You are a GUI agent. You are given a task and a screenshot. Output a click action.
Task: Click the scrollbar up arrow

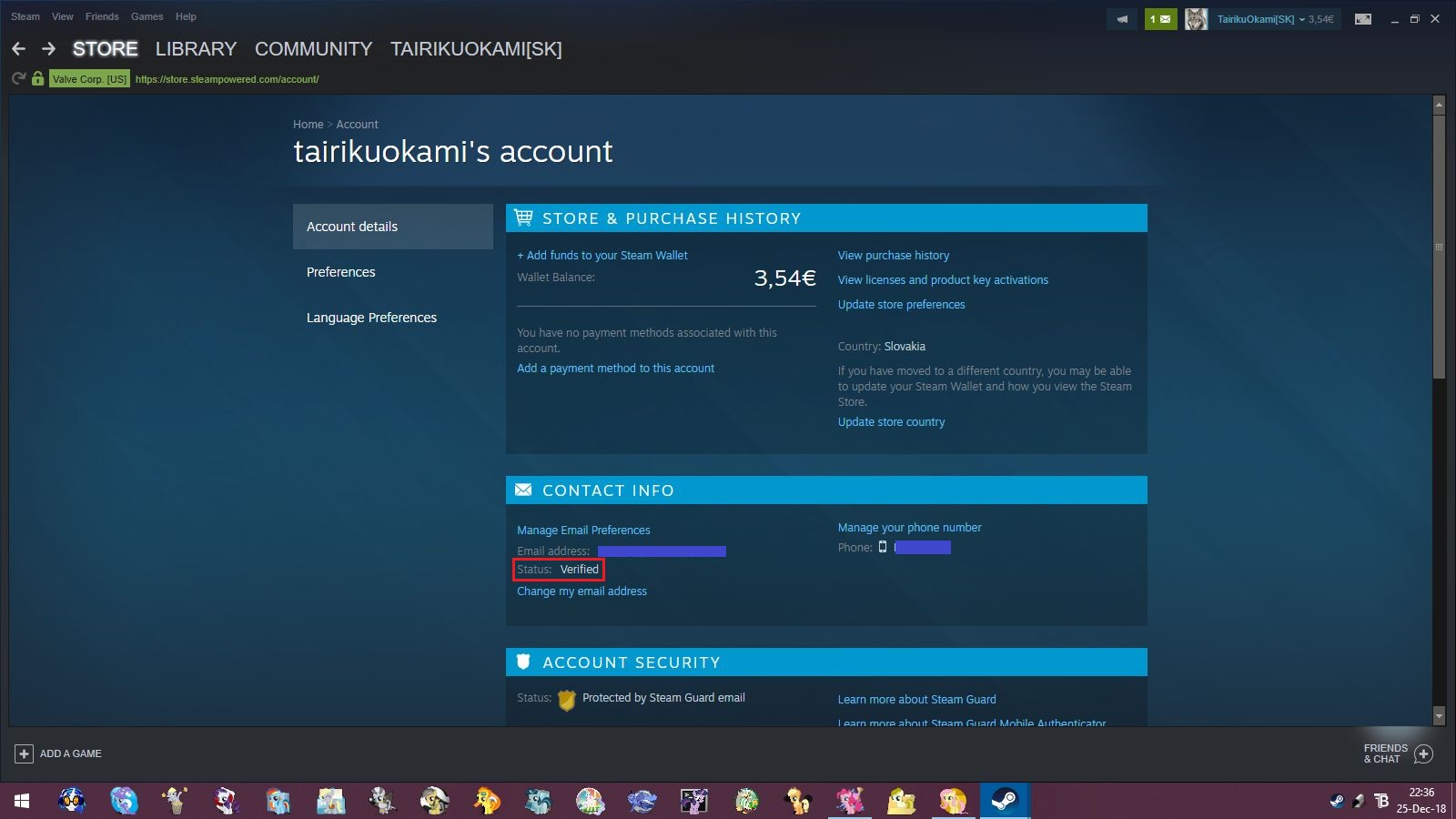click(1439, 105)
